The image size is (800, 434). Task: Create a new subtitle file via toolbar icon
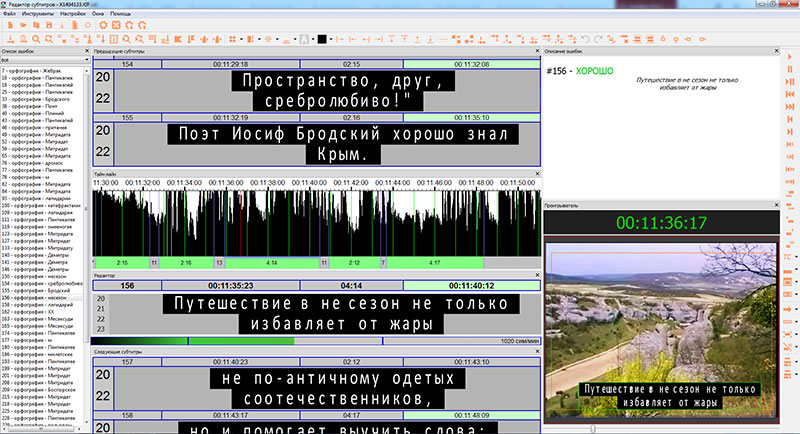[10, 25]
